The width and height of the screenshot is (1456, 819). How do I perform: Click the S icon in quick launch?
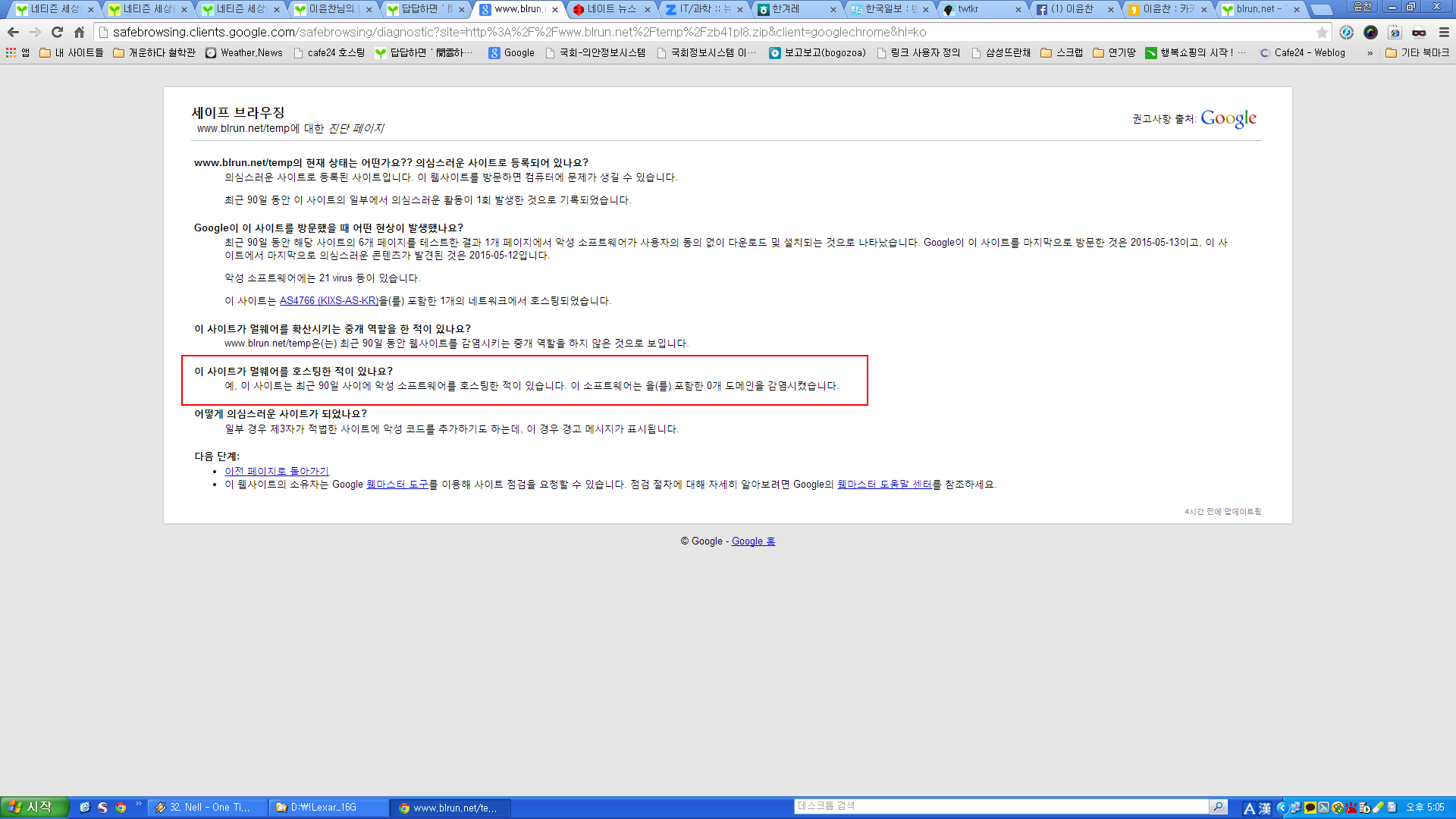pyautogui.click(x=102, y=808)
